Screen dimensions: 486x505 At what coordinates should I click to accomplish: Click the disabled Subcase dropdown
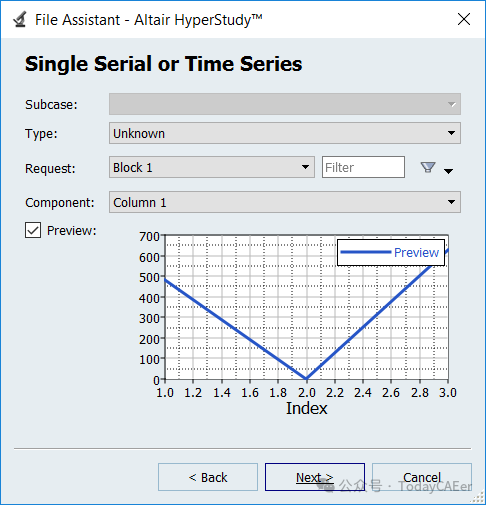pyautogui.click(x=285, y=104)
